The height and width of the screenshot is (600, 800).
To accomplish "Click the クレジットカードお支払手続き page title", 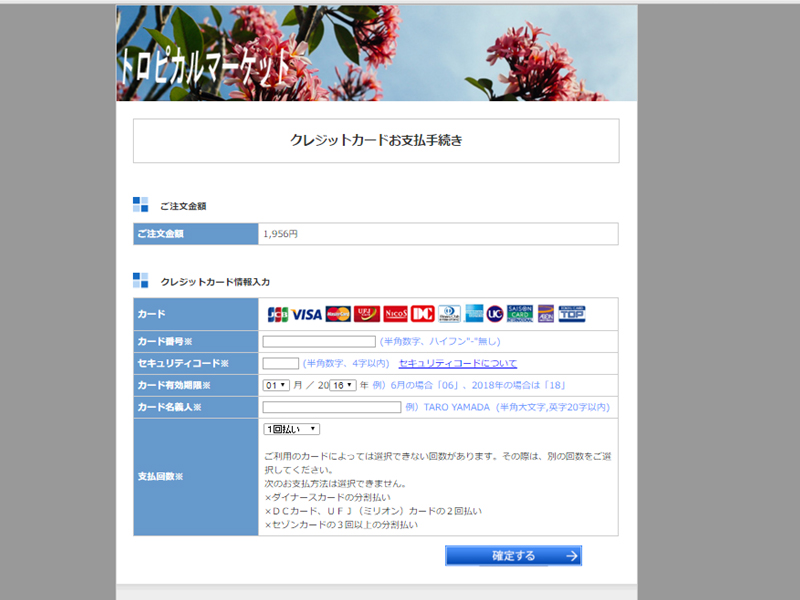I will coord(377,140).
